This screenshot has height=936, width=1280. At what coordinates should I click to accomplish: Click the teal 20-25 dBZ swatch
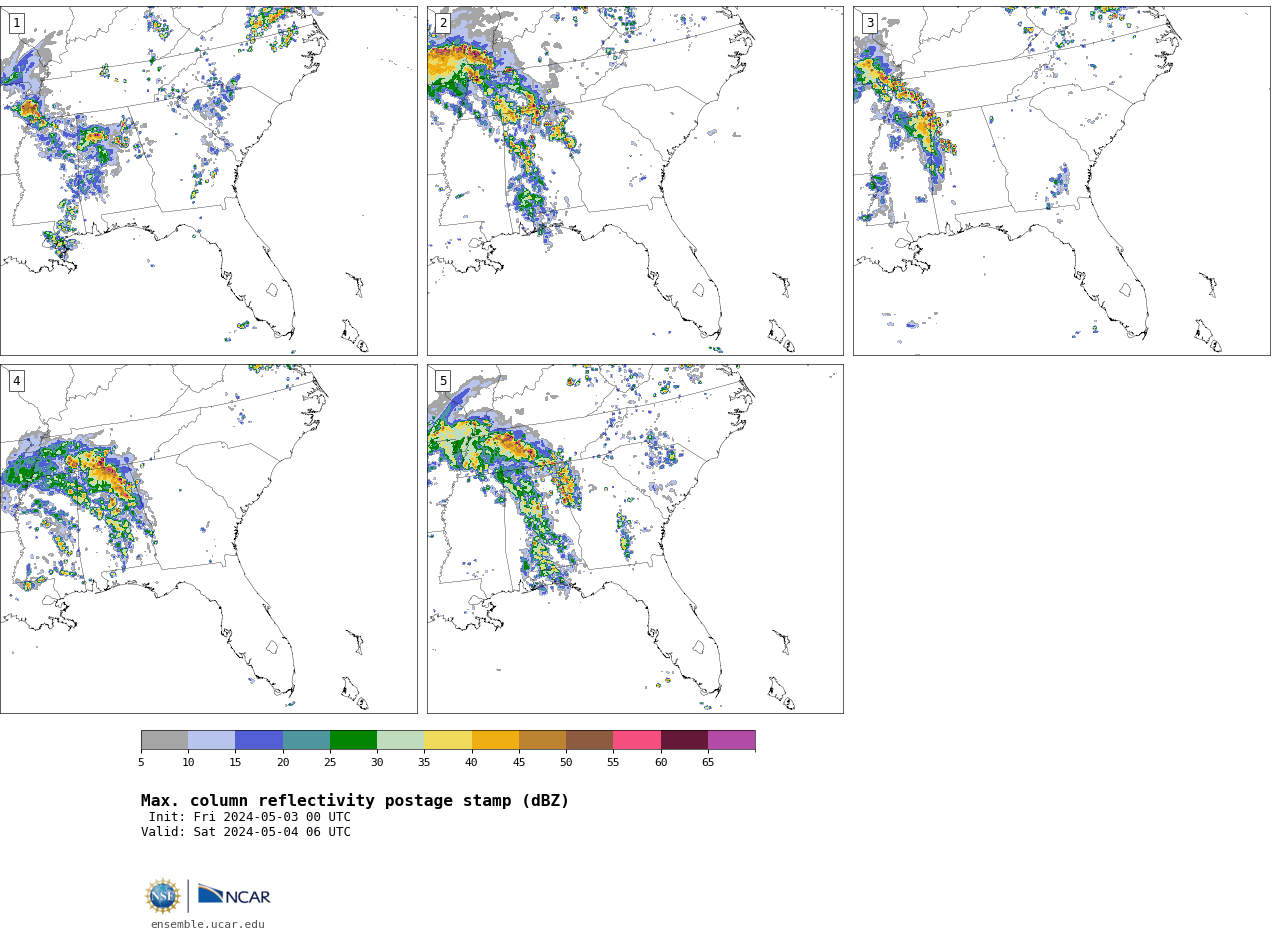click(x=306, y=740)
